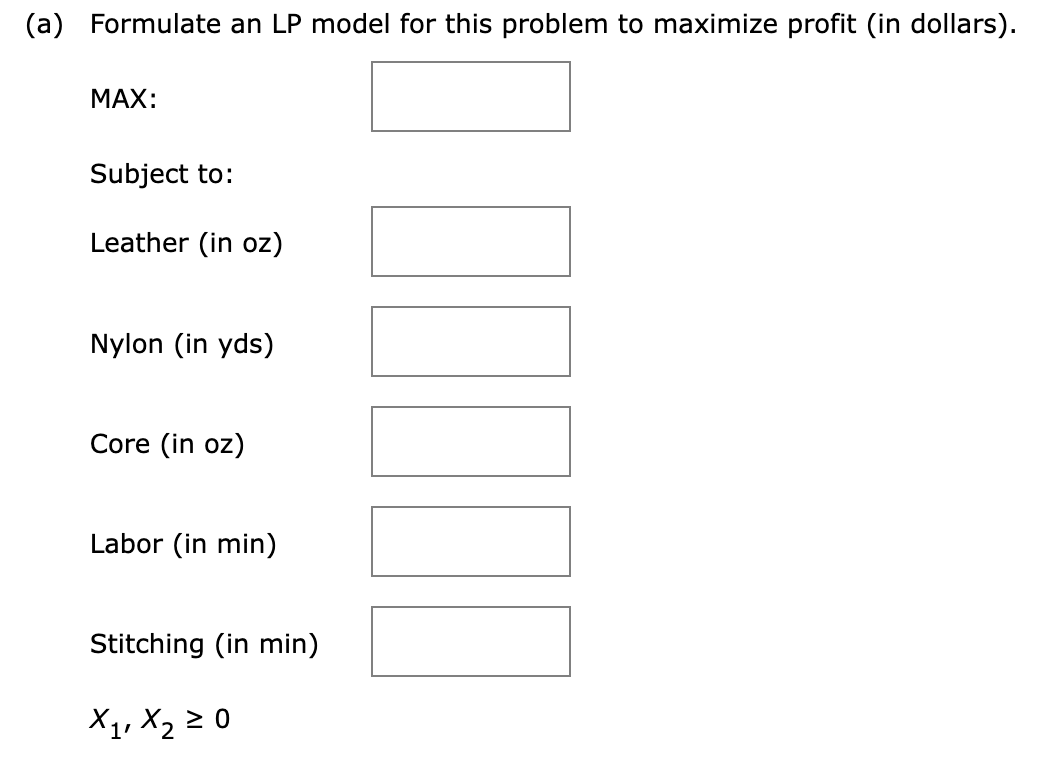The height and width of the screenshot is (760, 1040).
Task: Click the Nylon (in yds) constraint box
Action: point(470,341)
